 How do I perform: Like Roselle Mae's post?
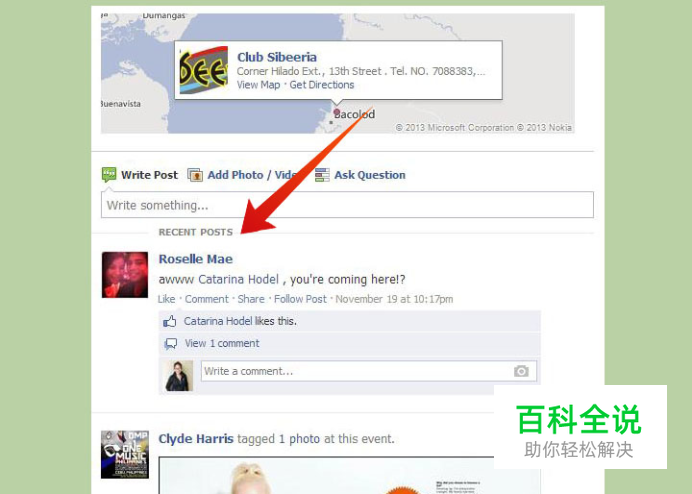(x=166, y=299)
